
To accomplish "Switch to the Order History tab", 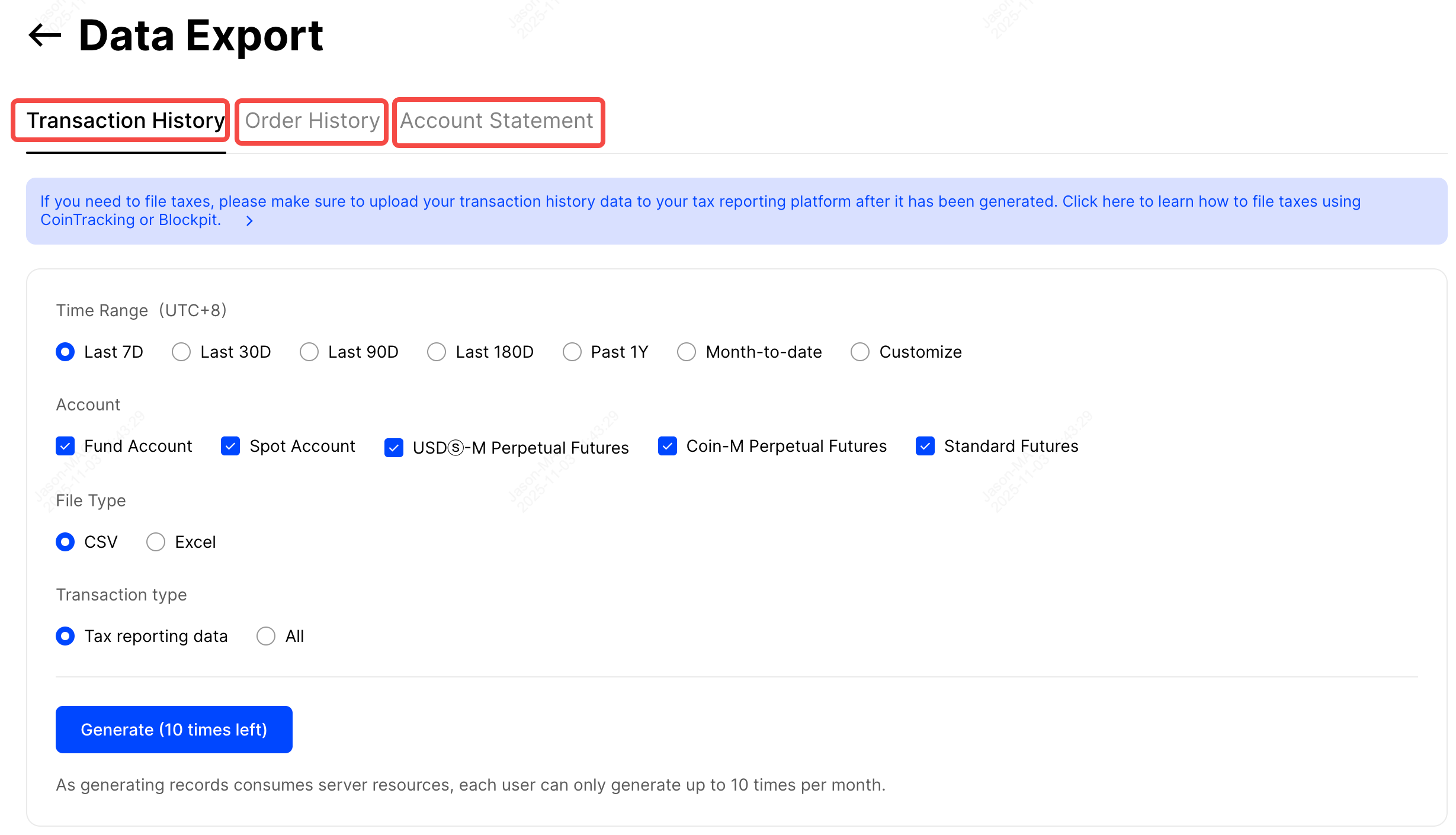I will (x=312, y=121).
